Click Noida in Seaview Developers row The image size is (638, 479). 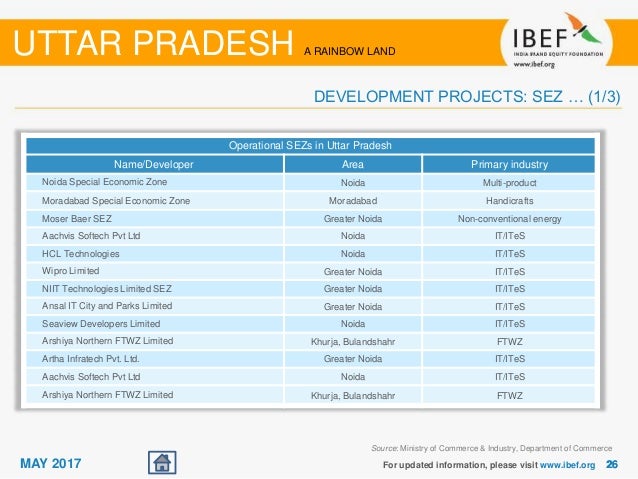[x=353, y=324]
